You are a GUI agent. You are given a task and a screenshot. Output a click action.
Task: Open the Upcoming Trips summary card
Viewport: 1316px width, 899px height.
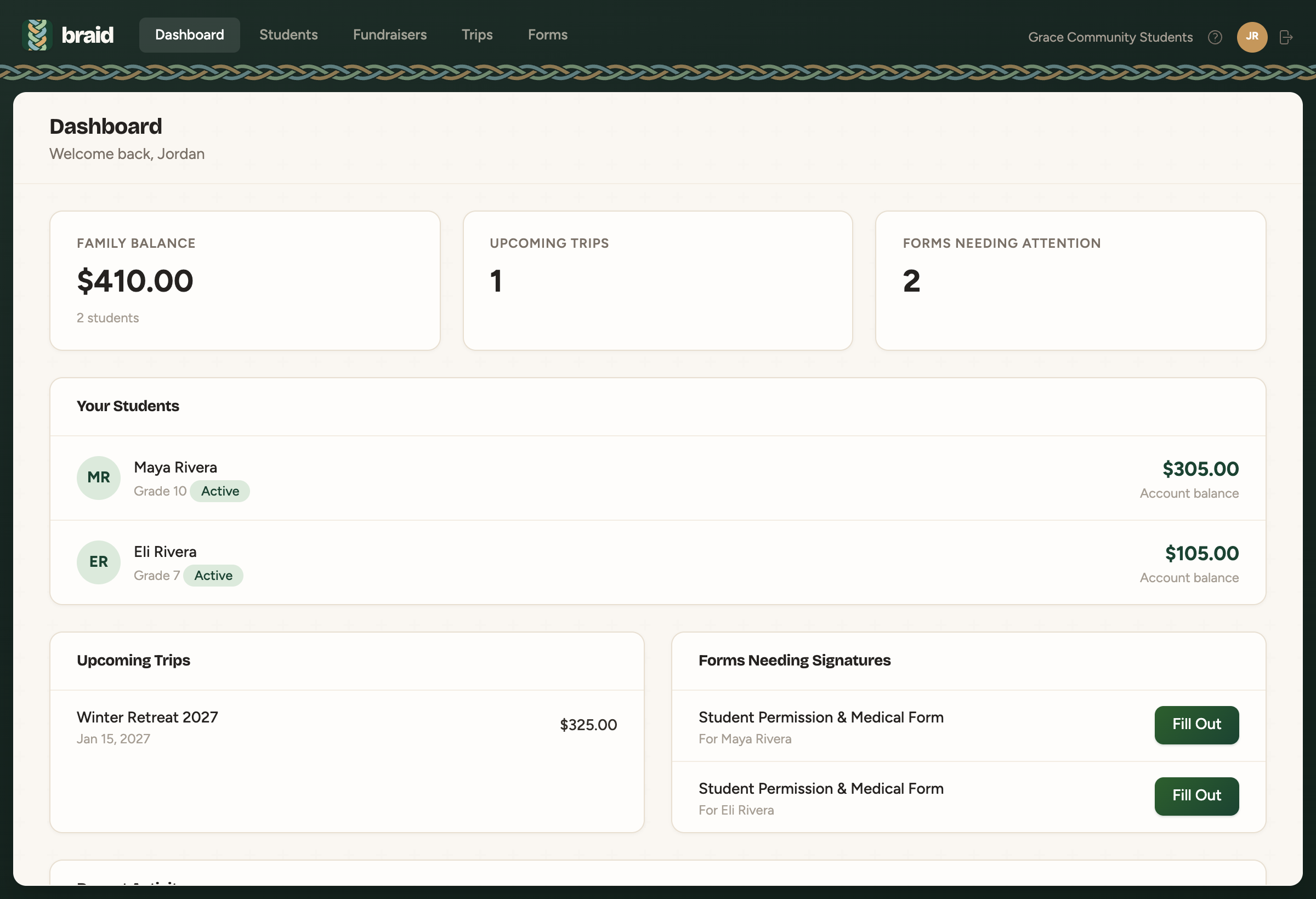tap(658, 281)
